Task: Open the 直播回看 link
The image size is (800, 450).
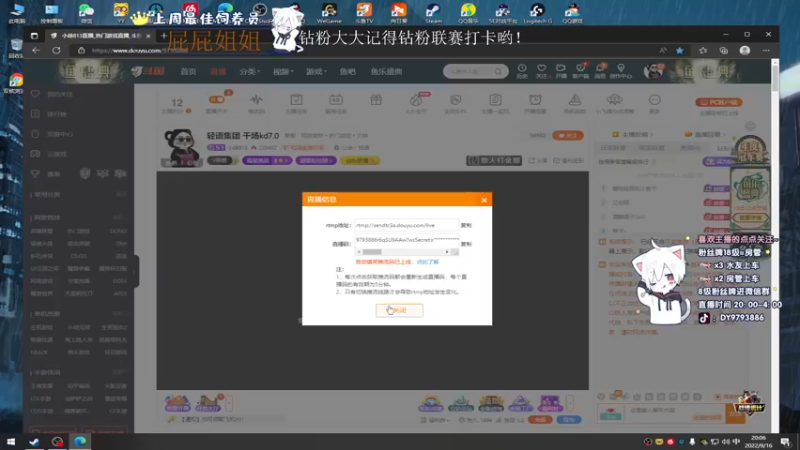Action: [x=705, y=134]
